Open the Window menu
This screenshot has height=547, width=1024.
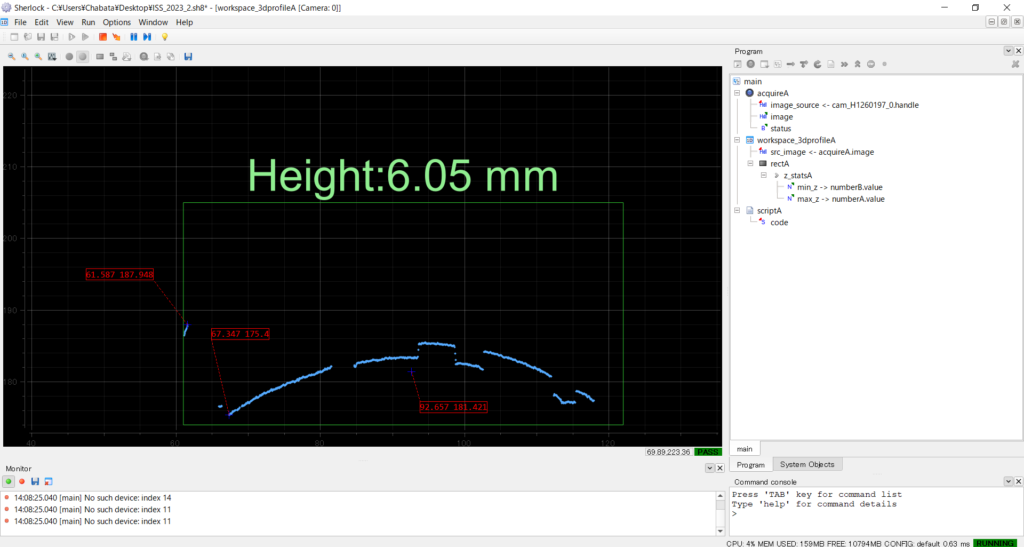click(153, 22)
